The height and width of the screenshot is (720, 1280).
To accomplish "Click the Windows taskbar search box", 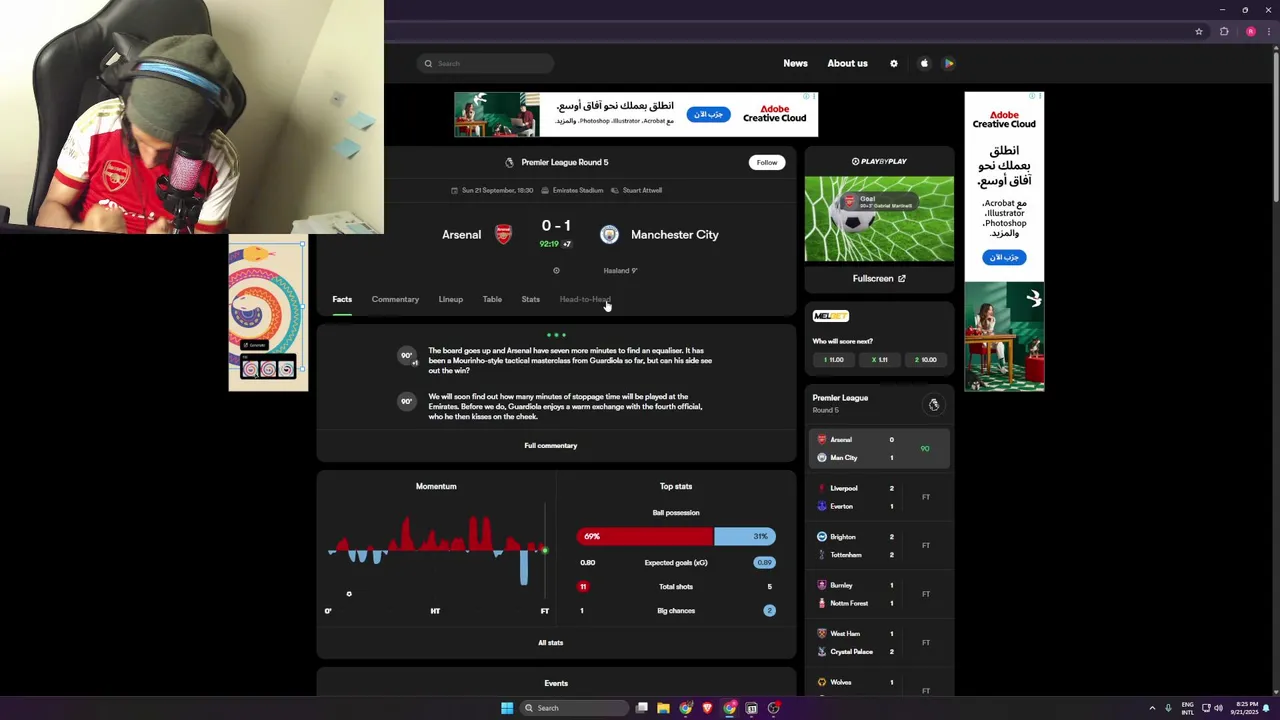I will [576, 708].
